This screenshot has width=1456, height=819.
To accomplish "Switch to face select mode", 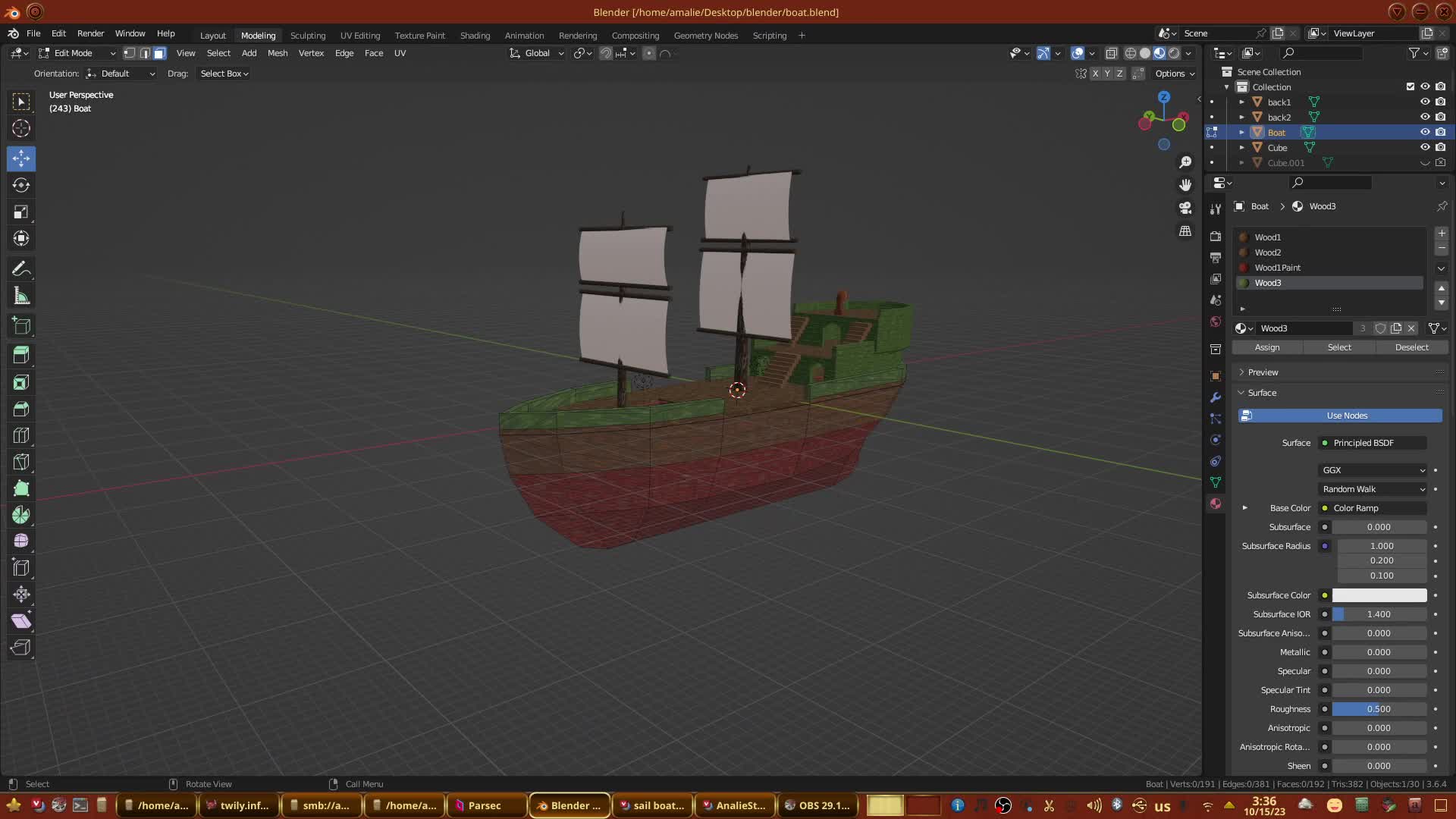I will coord(159,53).
